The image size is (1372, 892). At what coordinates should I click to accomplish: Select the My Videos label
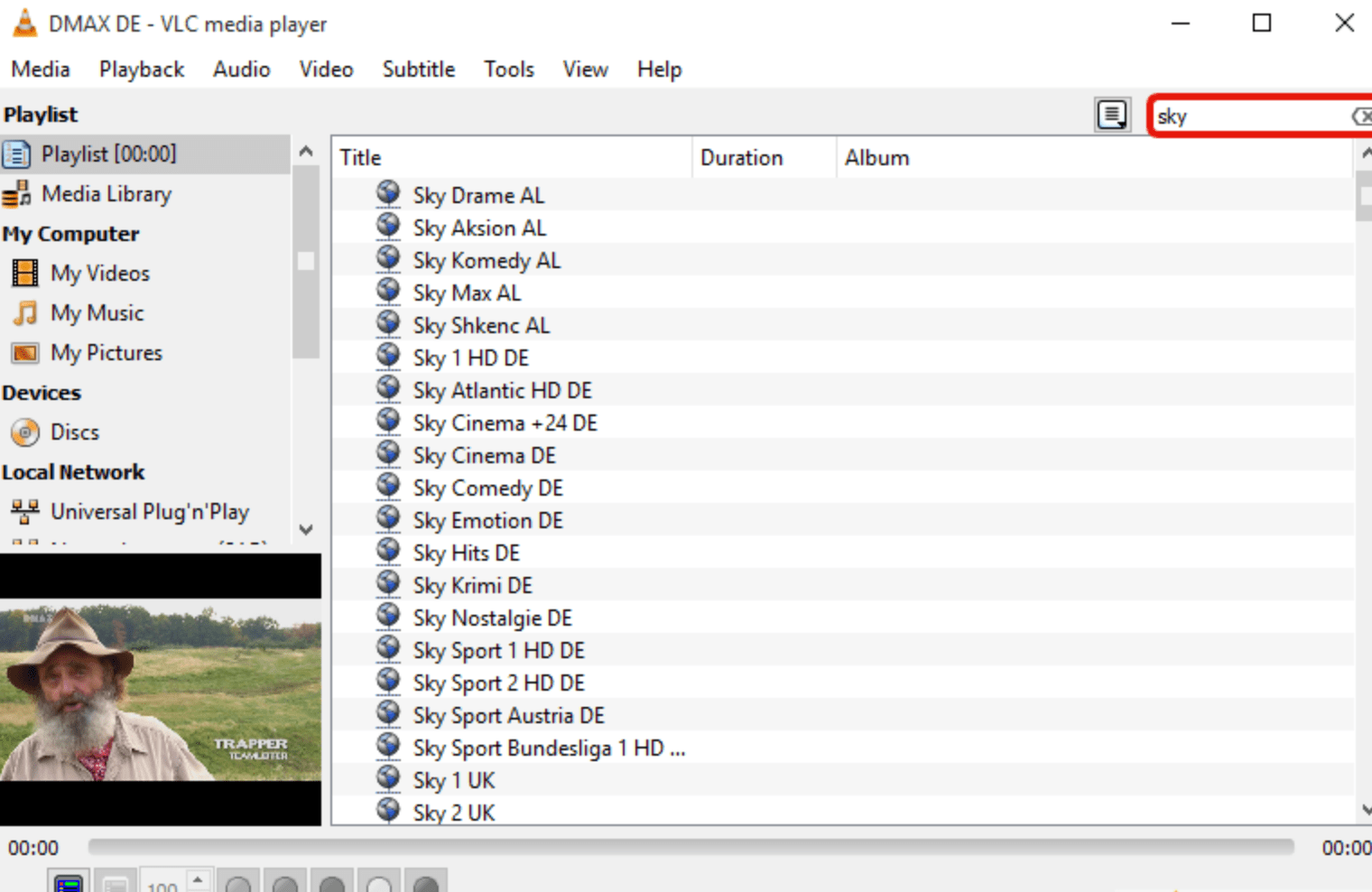point(100,274)
